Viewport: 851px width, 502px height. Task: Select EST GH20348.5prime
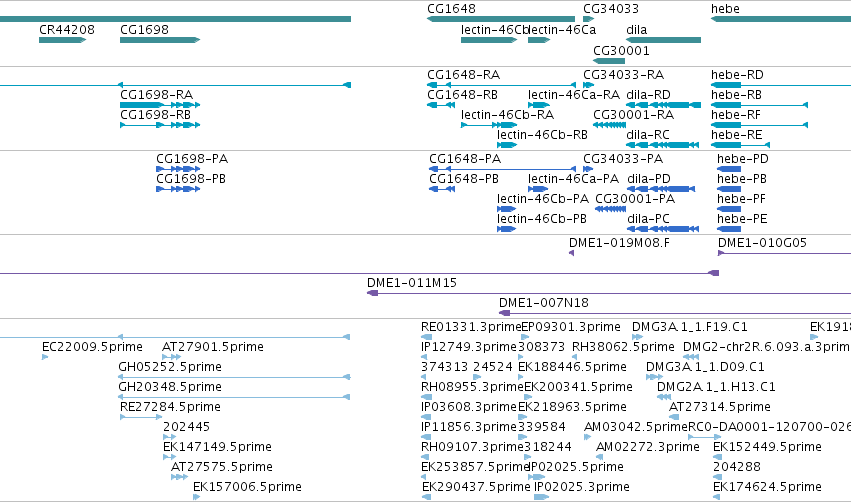(234, 397)
